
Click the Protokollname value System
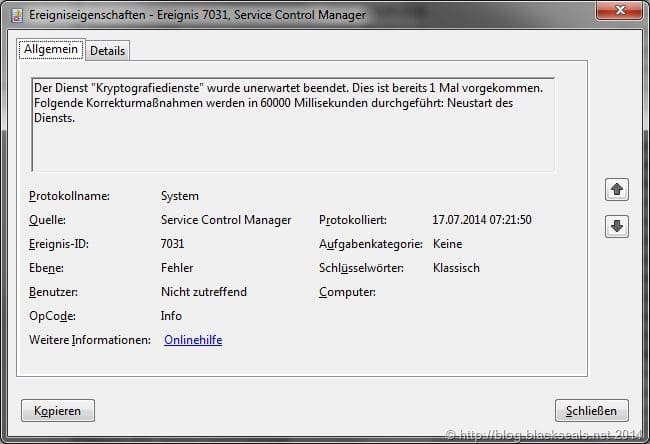[180, 196]
